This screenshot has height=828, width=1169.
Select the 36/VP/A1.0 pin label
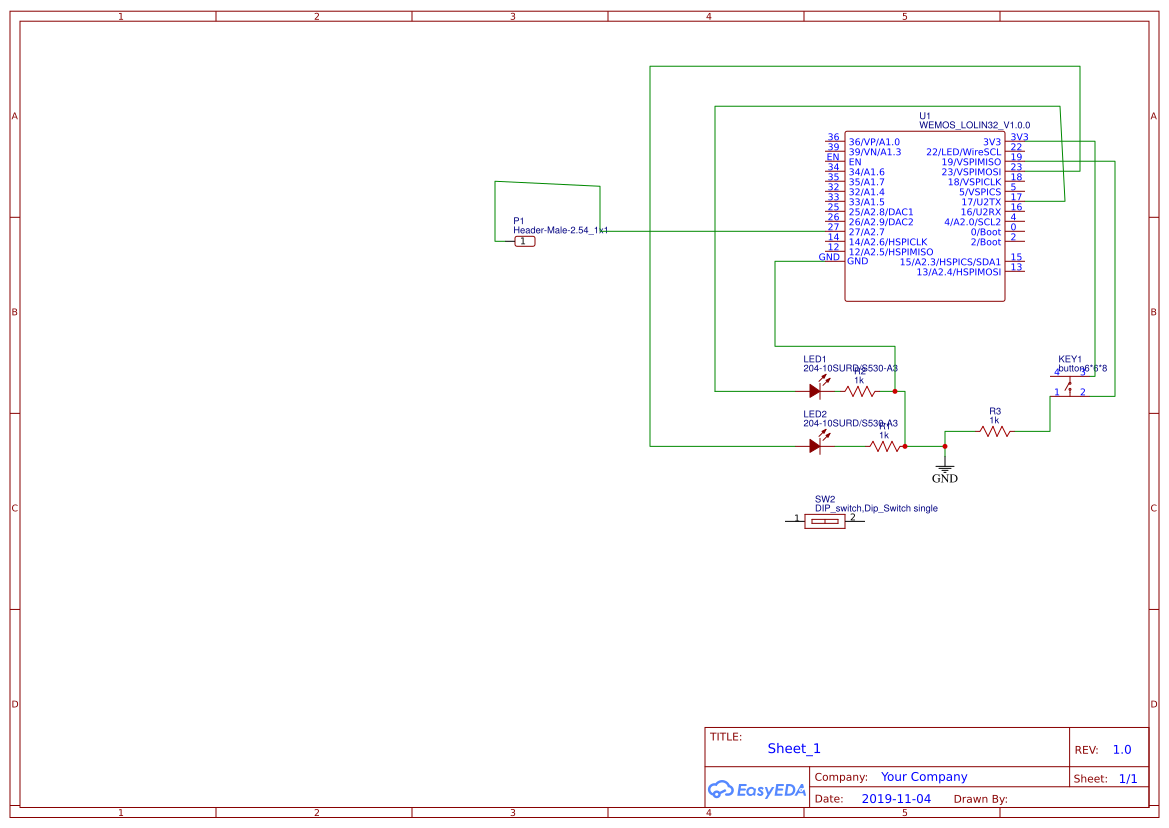point(874,142)
